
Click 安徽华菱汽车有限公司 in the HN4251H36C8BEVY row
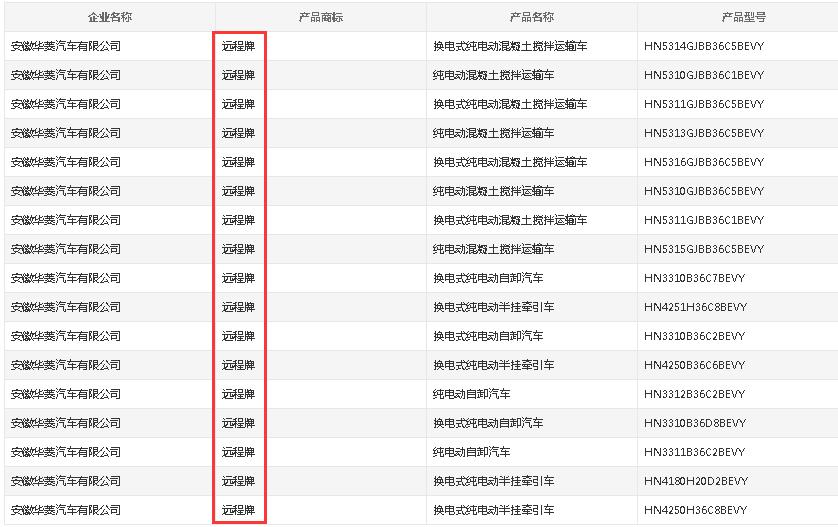pyautogui.click(x=66, y=307)
